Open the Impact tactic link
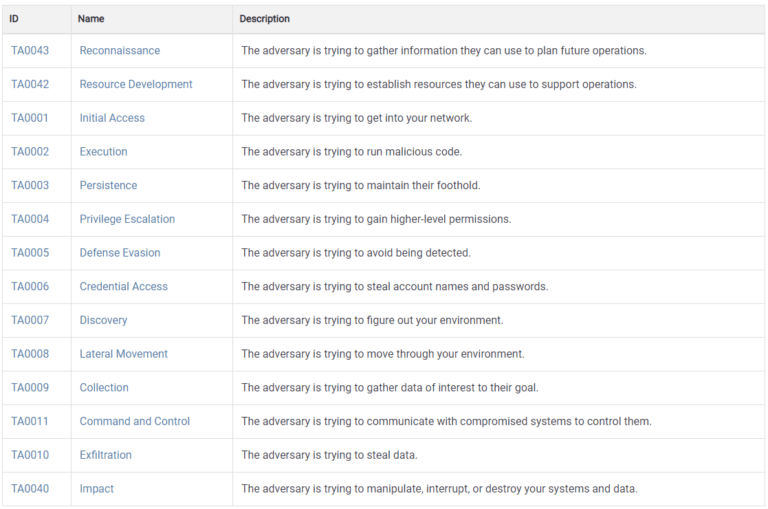This screenshot has height=509, width=768. (x=96, y=489)
